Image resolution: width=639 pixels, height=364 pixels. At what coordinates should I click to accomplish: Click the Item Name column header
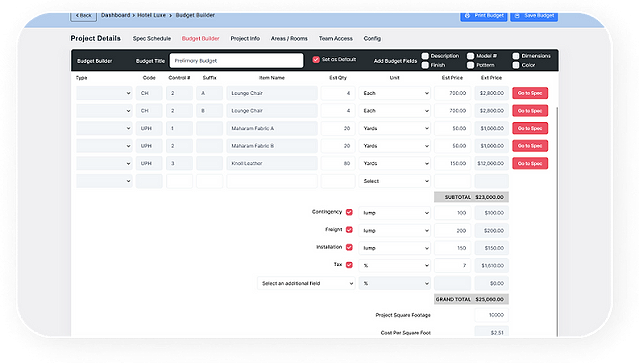click(272, 77)
